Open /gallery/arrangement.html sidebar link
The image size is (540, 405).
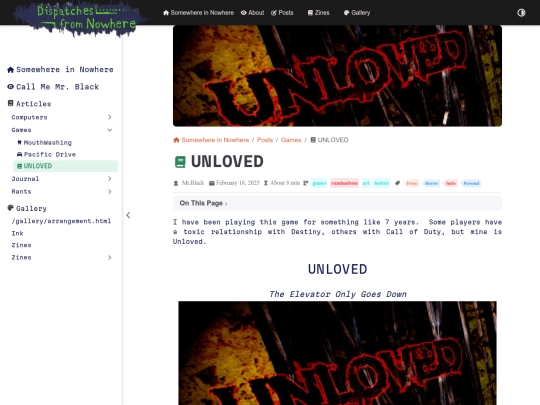(x=61, y=221)
